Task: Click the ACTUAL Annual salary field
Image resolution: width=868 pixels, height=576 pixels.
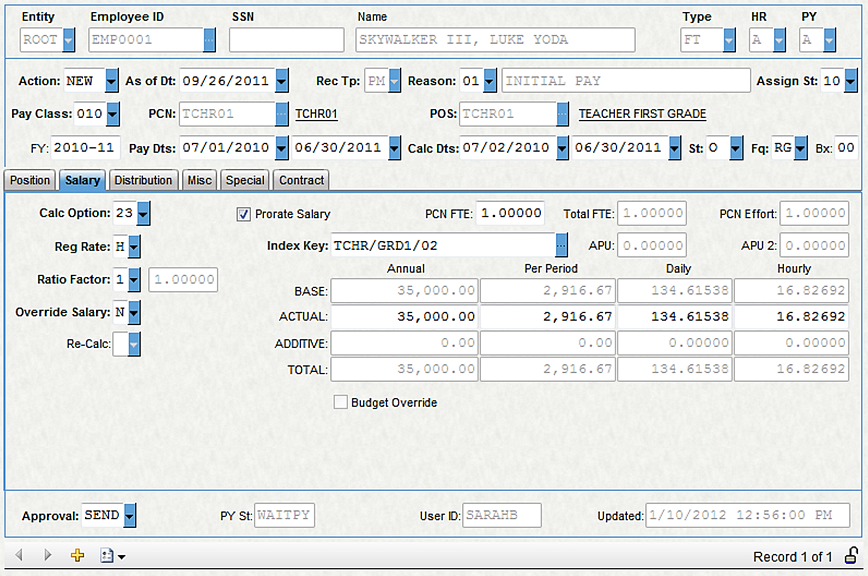Action: coord(404,316)
